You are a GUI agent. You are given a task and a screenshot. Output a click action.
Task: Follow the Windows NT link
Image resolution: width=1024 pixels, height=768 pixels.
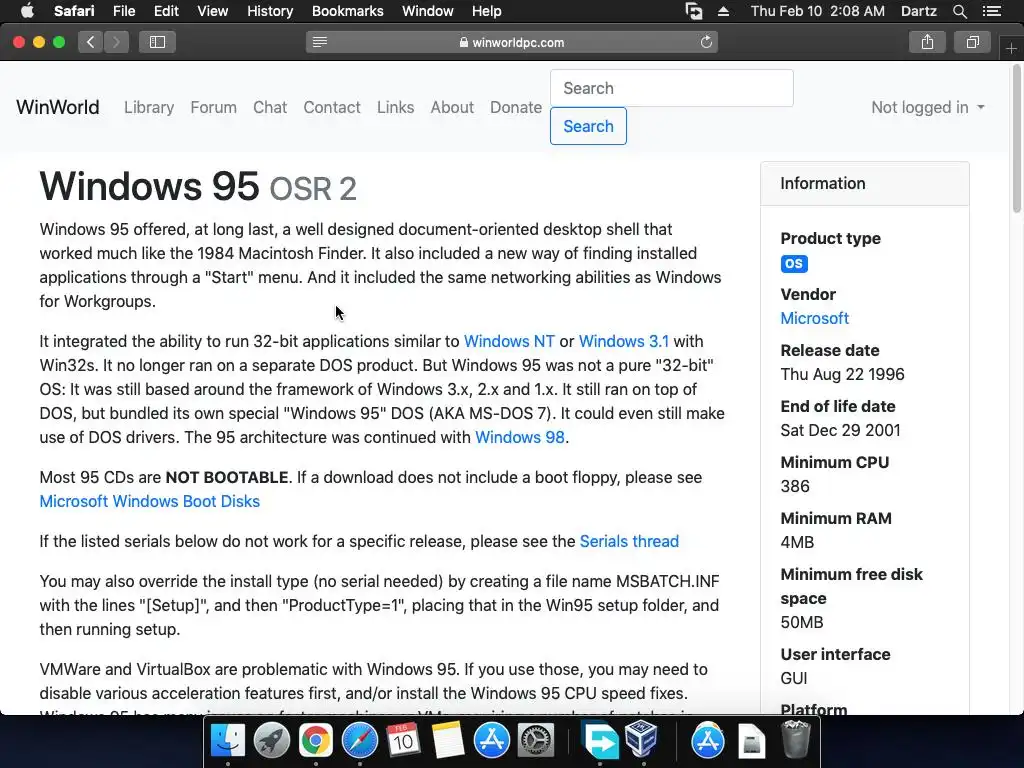(509, 342)
